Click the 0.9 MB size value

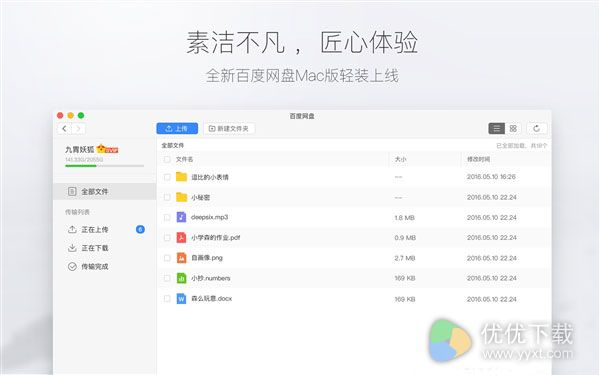(405, 238)
